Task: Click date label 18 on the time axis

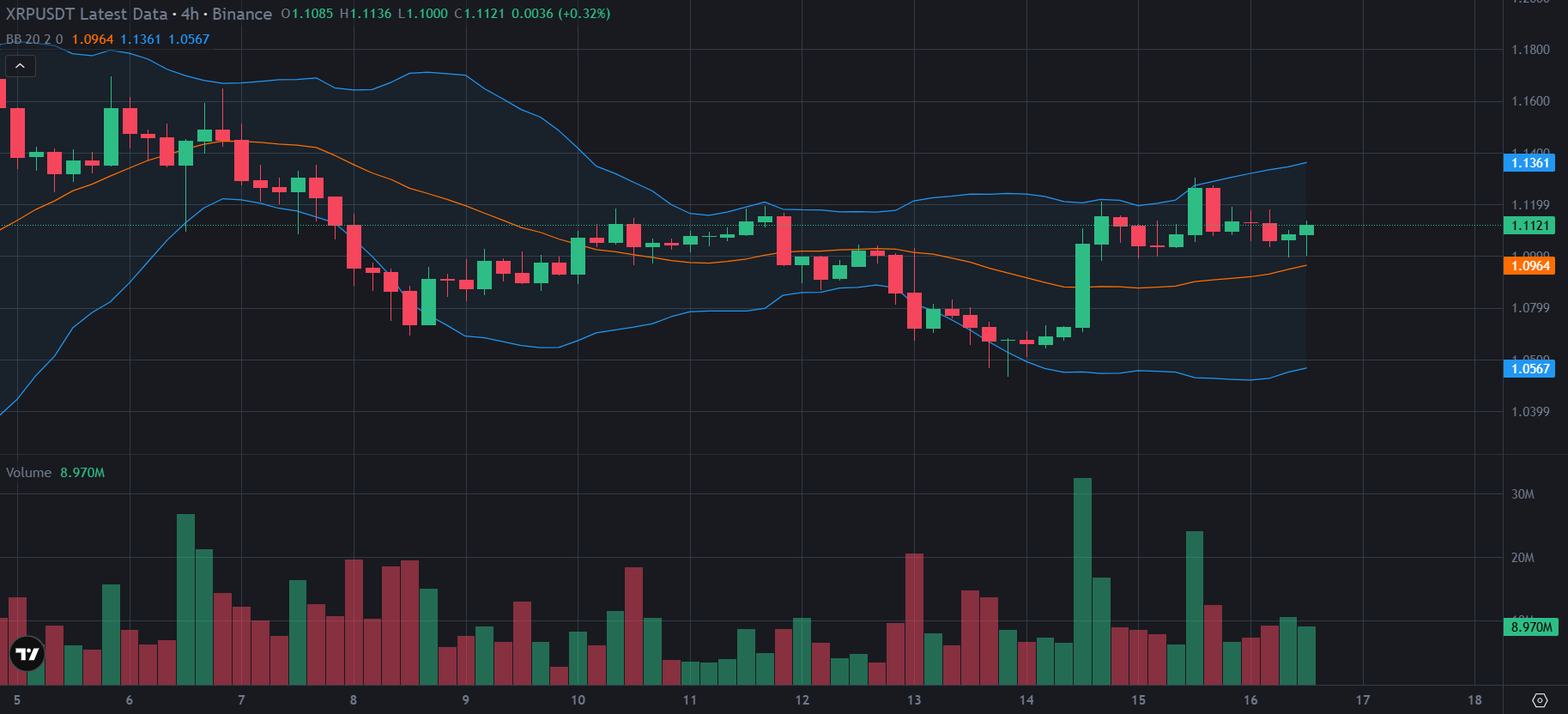Action: (x=1475, y=700)
